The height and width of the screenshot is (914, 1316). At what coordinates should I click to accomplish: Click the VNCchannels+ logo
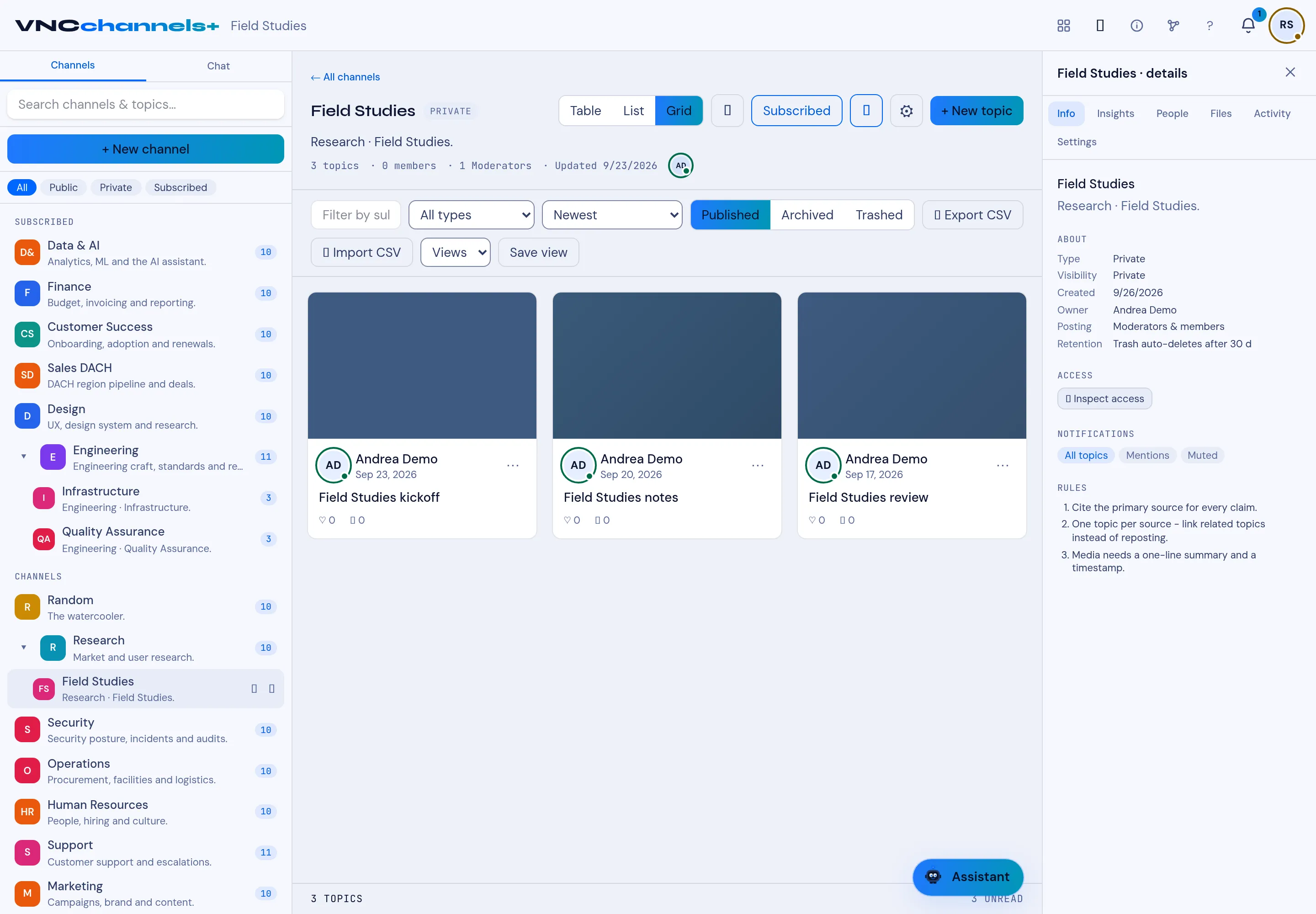[x=117, y=26]
